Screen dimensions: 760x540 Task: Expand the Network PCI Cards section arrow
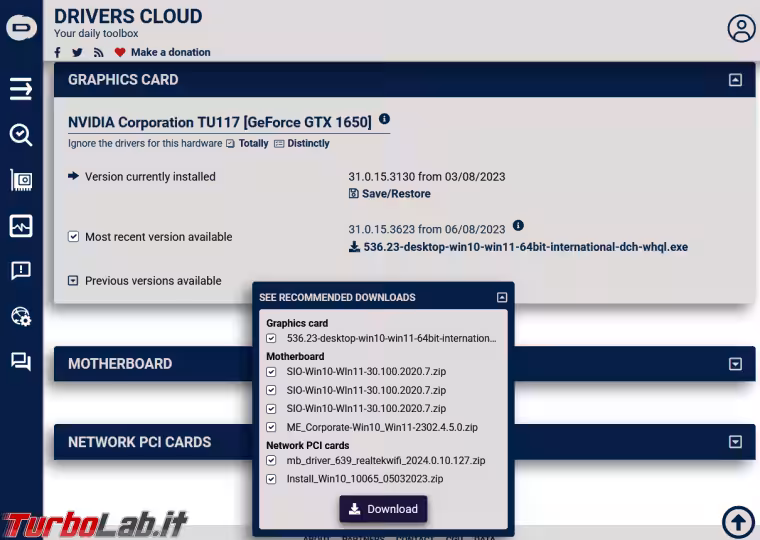click(x=735, y=442)
